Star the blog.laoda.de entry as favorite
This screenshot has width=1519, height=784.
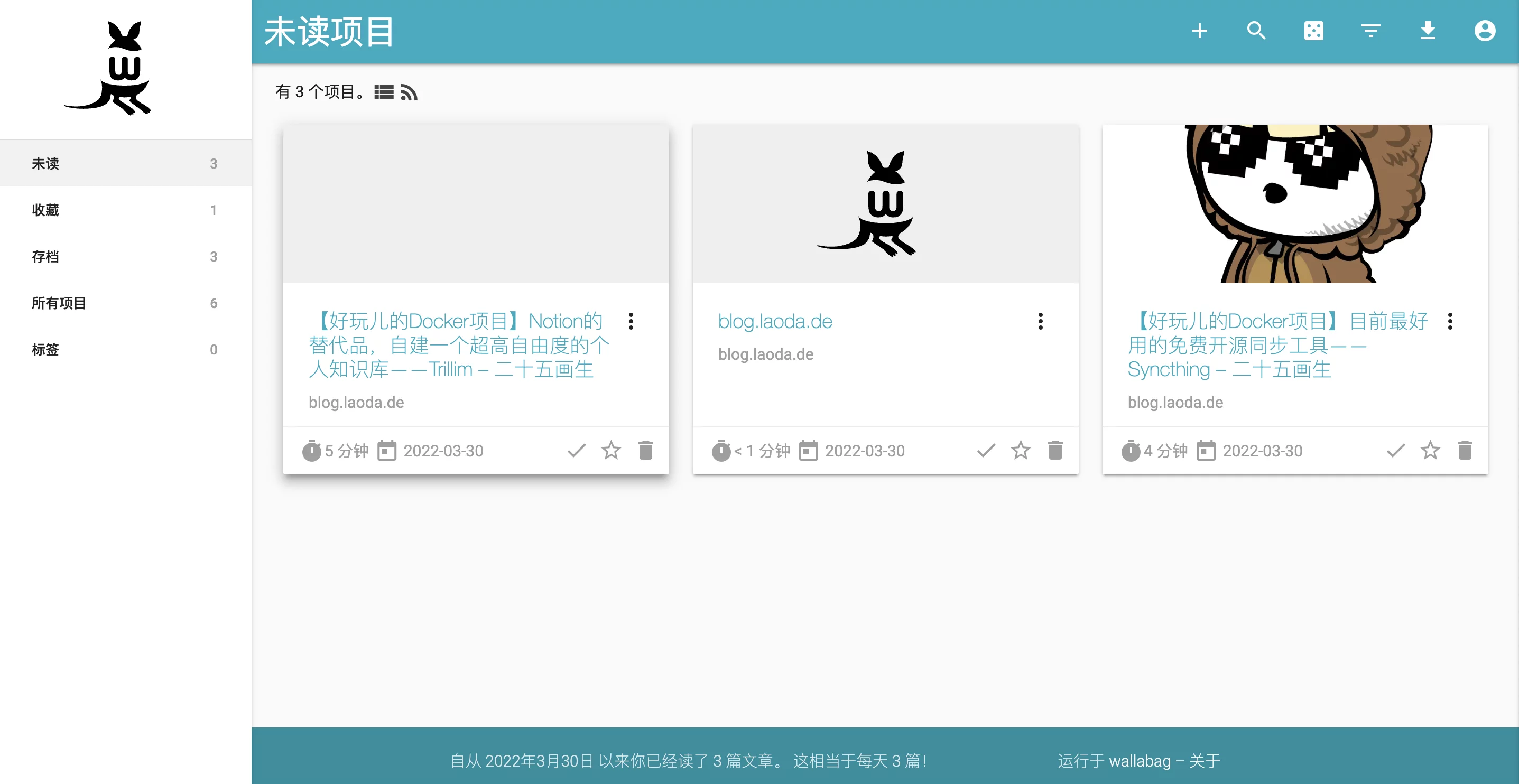coord(1020,450)
